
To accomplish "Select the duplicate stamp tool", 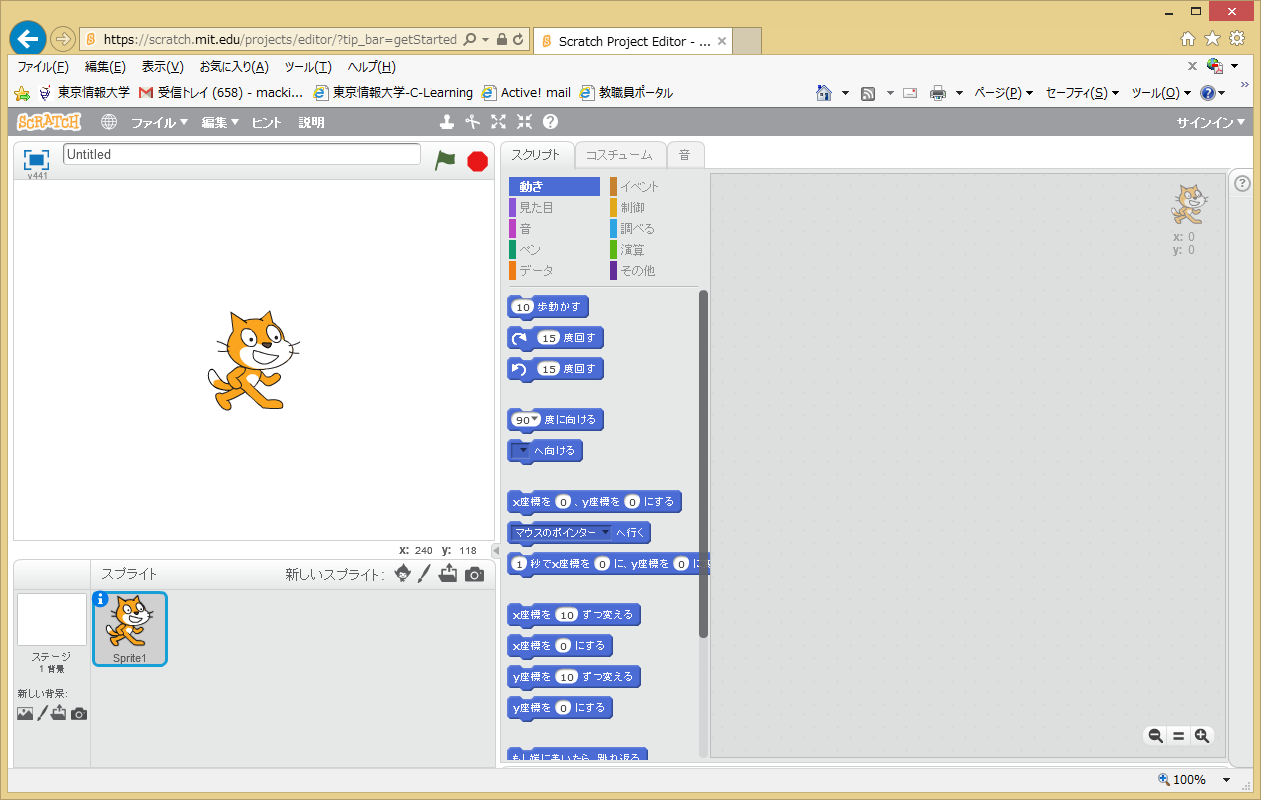I will (447, 122).
